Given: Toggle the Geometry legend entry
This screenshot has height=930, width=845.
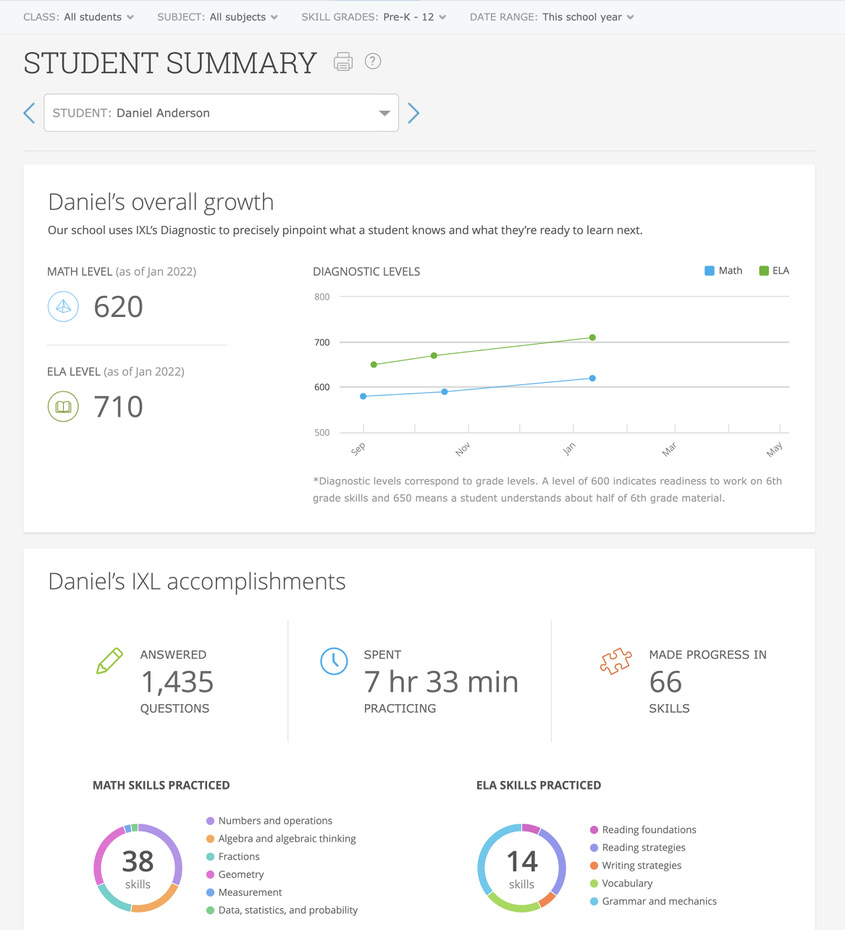Looking at the screenshot, I should pos(210,874).
